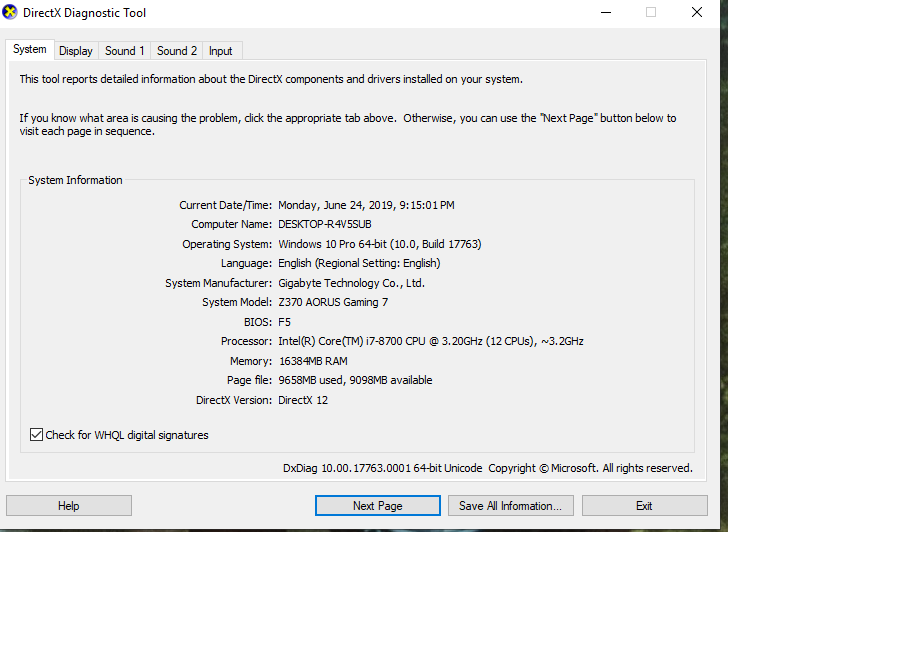Open the Sound 1 tab
This screenshot has width=924, height=664.
pos(124,51)
